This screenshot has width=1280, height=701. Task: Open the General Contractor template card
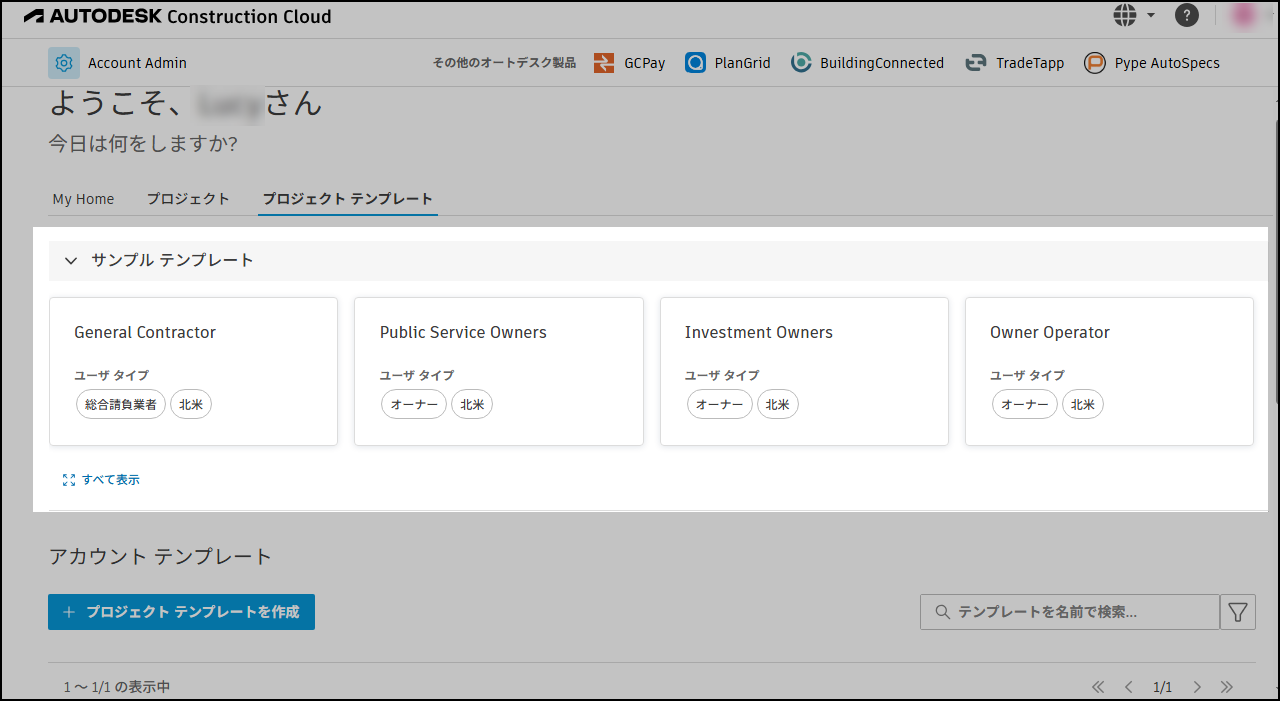pyautogui.click(x=193, y=371)
